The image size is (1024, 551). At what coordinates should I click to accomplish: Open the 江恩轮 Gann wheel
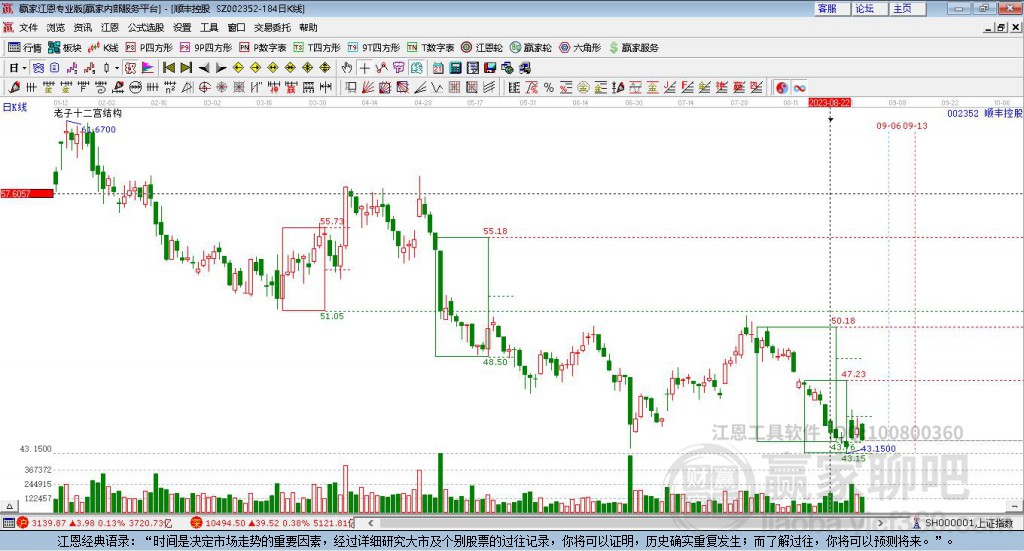click(482, 48)
